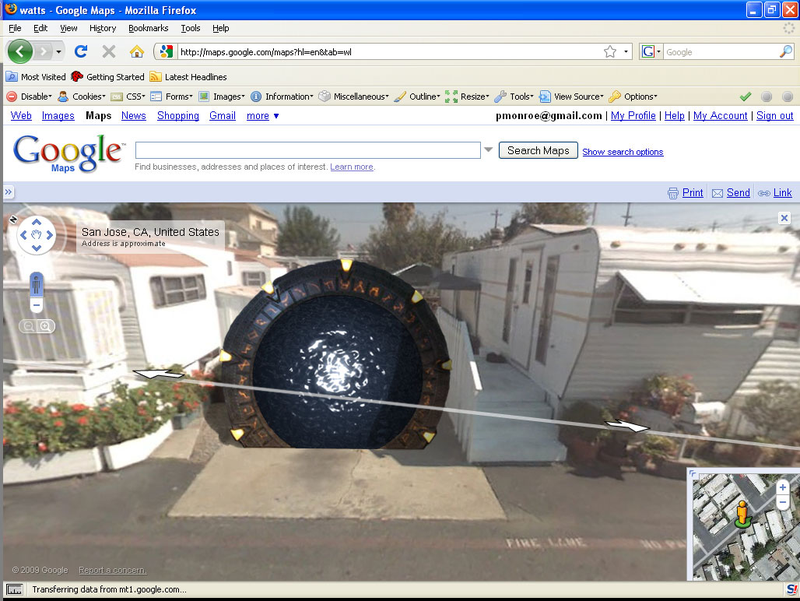
Task: Open the Information developer toolbar menu
Action: 282,96
